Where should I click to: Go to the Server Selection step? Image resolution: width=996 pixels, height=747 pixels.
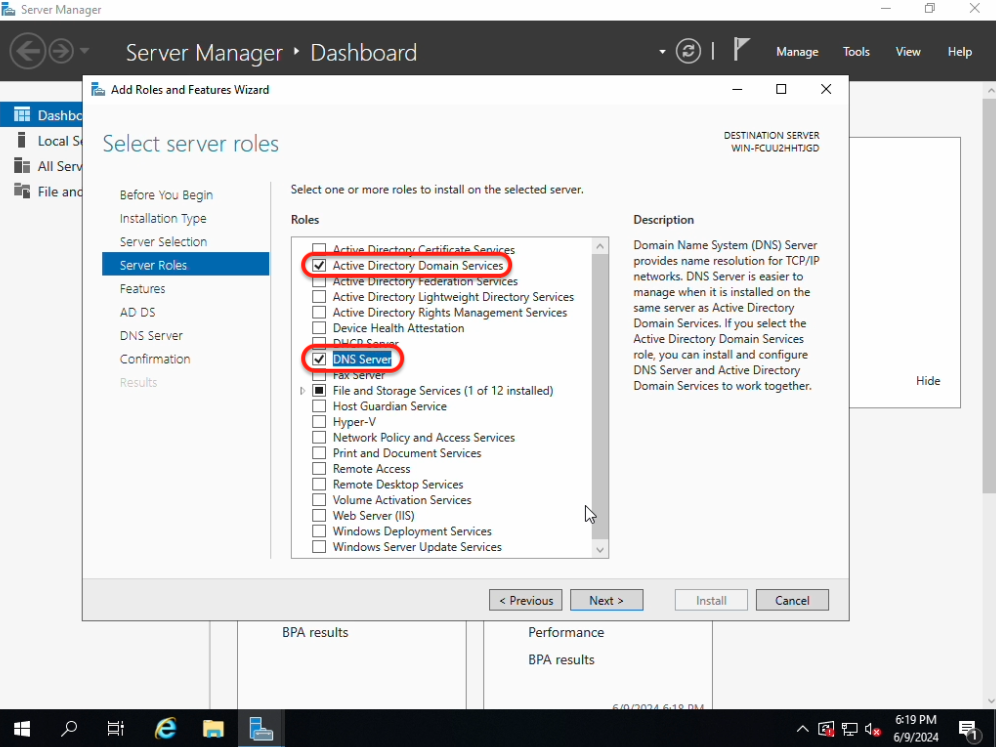pyautogui.click(x=163, y=242)
